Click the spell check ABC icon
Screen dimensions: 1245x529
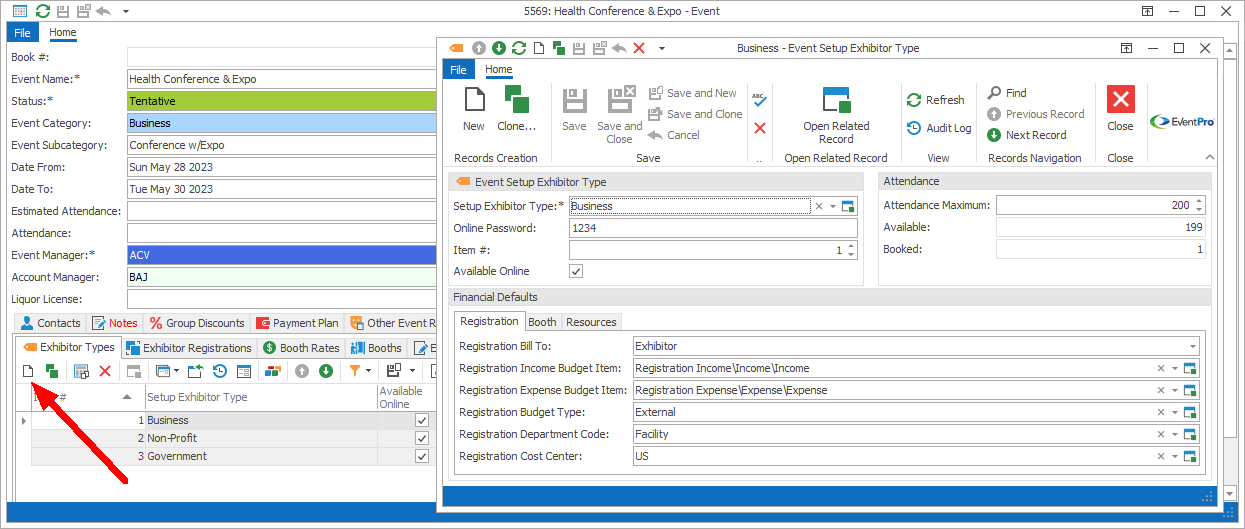[759, 99]
